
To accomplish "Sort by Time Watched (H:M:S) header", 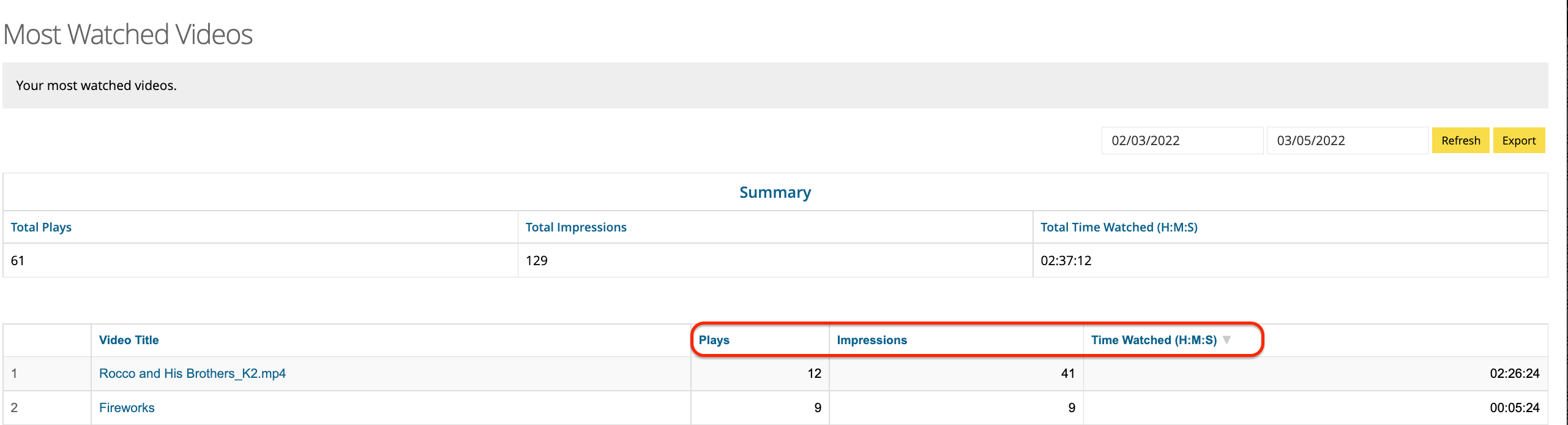I will tap(1154, 340).
